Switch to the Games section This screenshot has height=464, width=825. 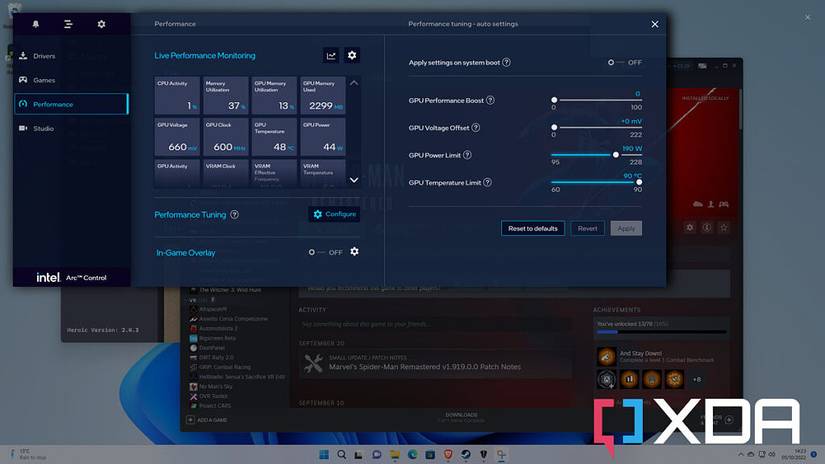pos(43,80)
